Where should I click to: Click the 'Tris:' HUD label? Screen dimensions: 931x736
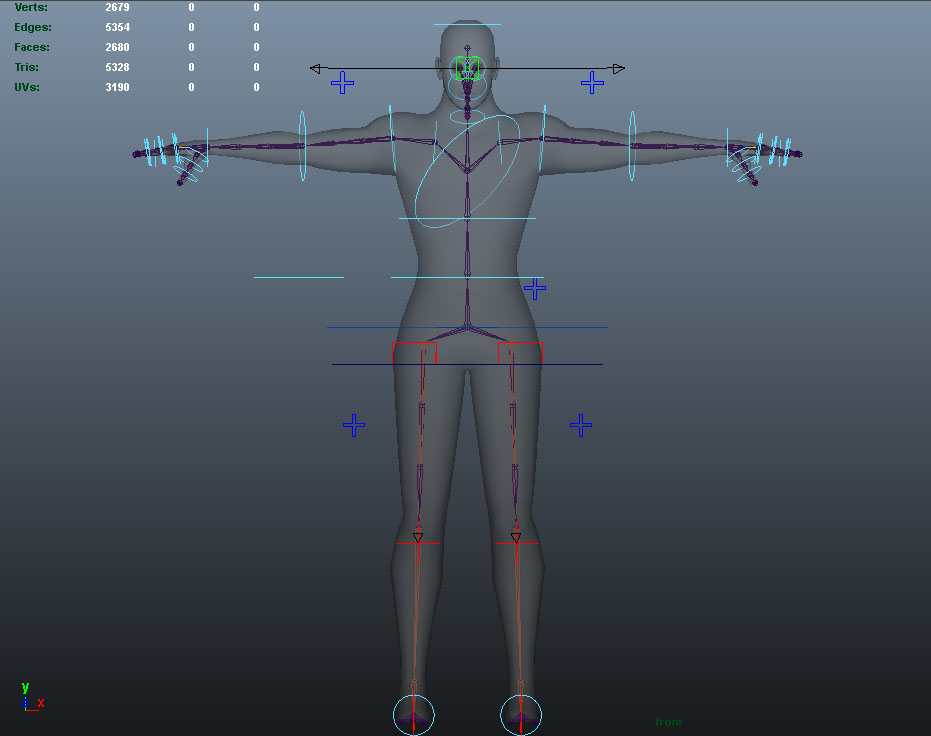point(27,67)
